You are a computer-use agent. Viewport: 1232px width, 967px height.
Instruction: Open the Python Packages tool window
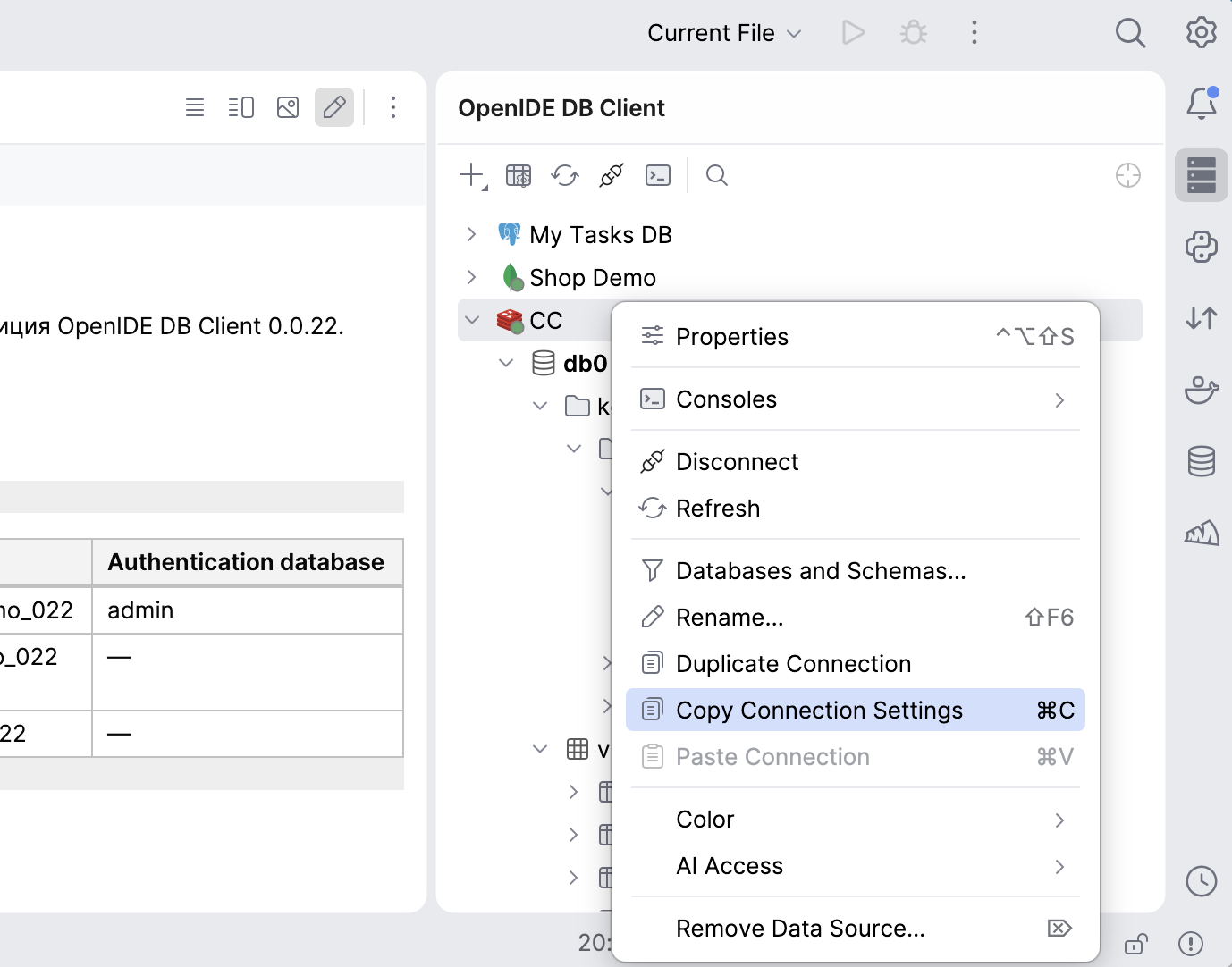pos(1202,247)
